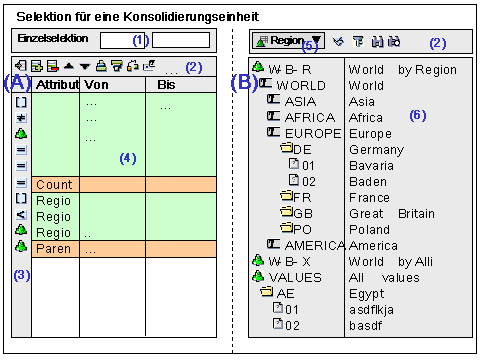
Task: Click the select/deselect checkmark icon beside Region
Action: point(338,42)
